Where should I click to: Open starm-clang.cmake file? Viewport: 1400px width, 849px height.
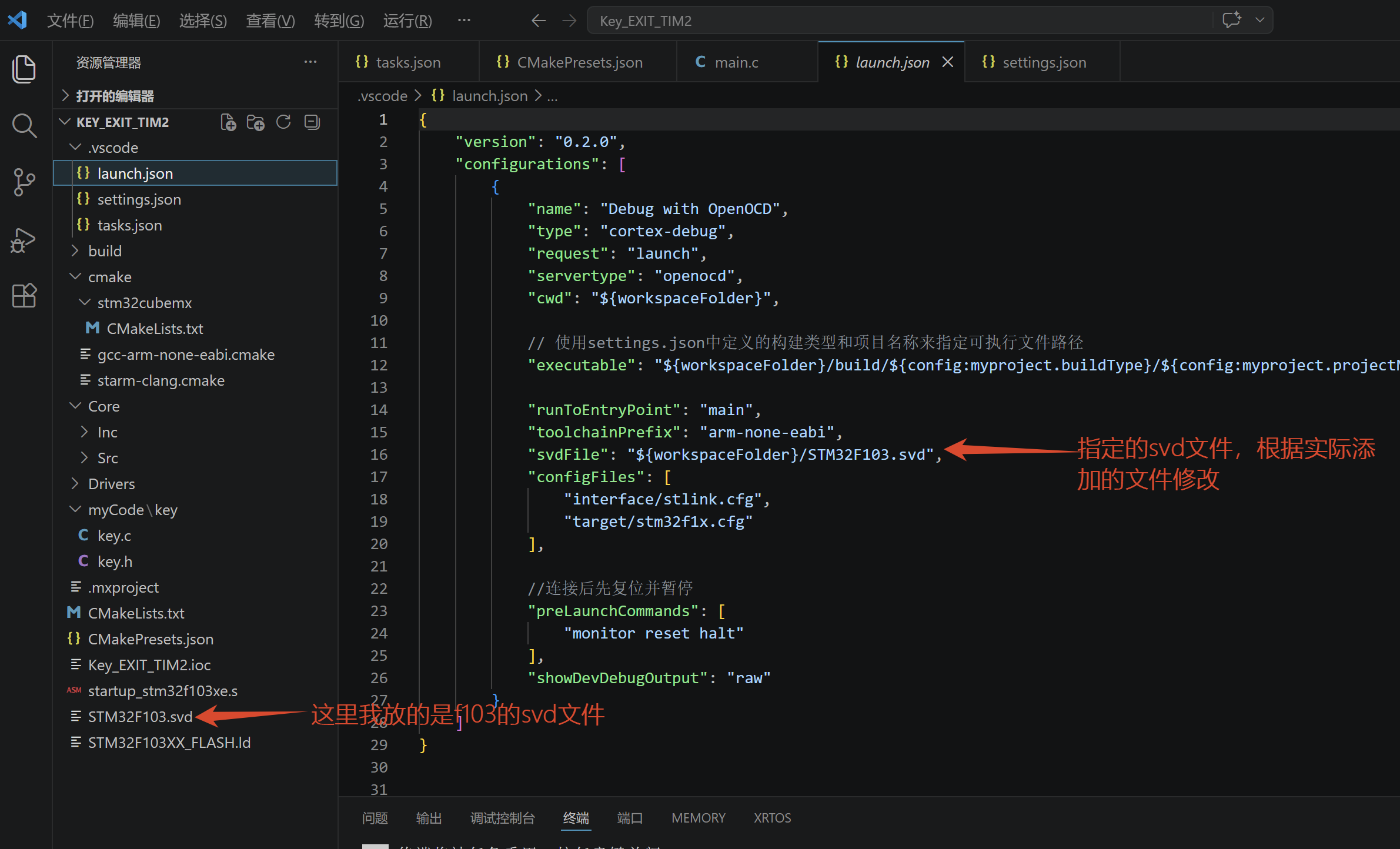195,380
